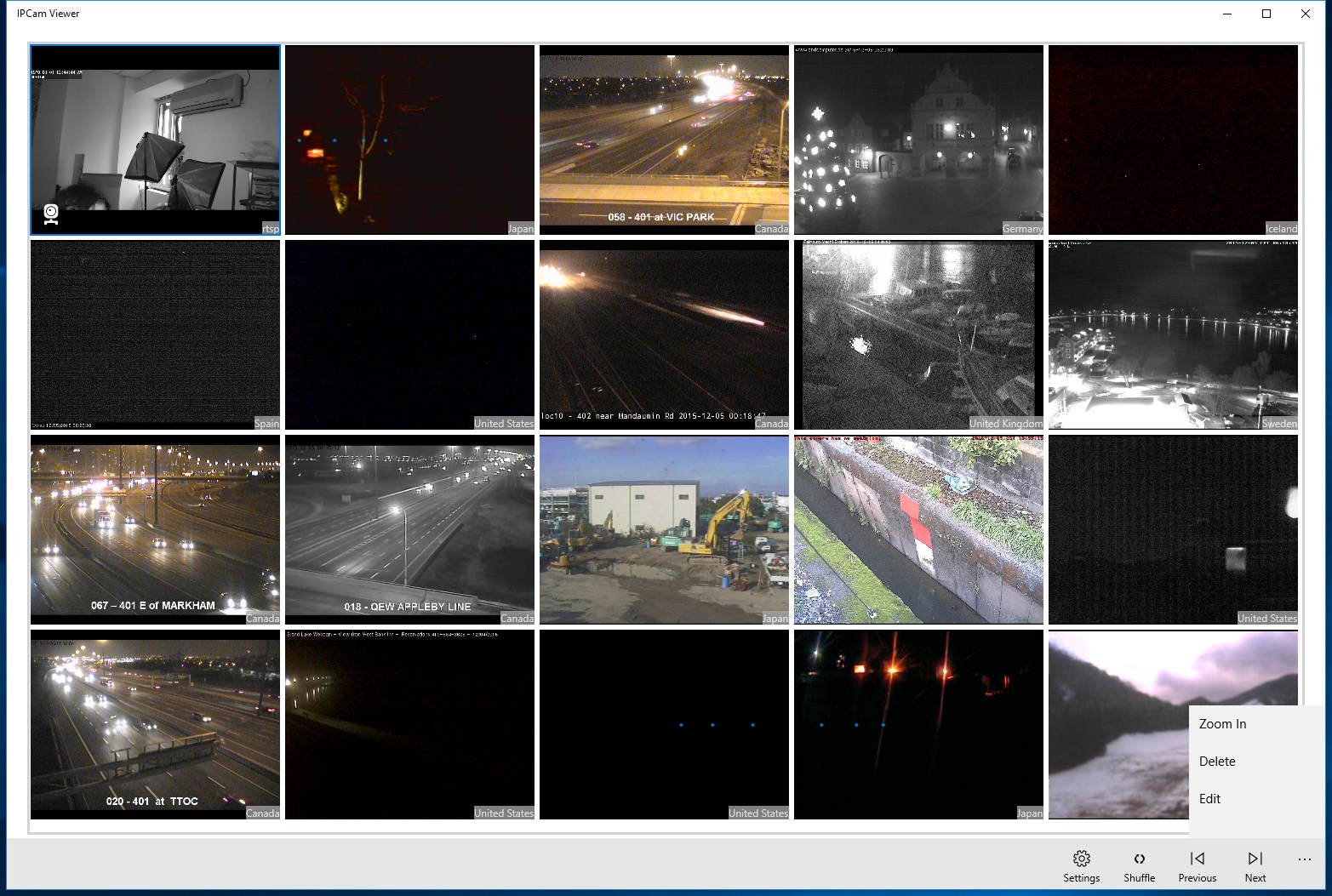Image resolution: width=1332 pixels, height=896 pixels.
Task: Select the Iceland camera feed
Action: tap(1173, 140)
